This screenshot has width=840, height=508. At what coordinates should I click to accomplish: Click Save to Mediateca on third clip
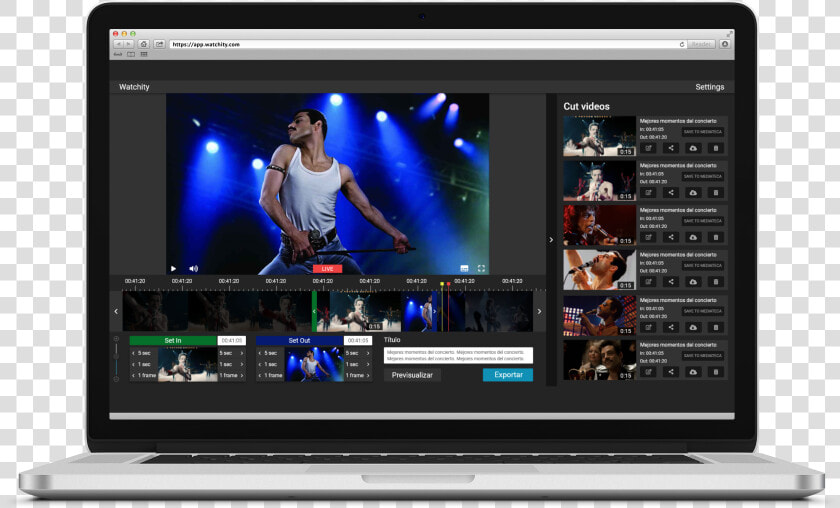[x=703, y=221]
